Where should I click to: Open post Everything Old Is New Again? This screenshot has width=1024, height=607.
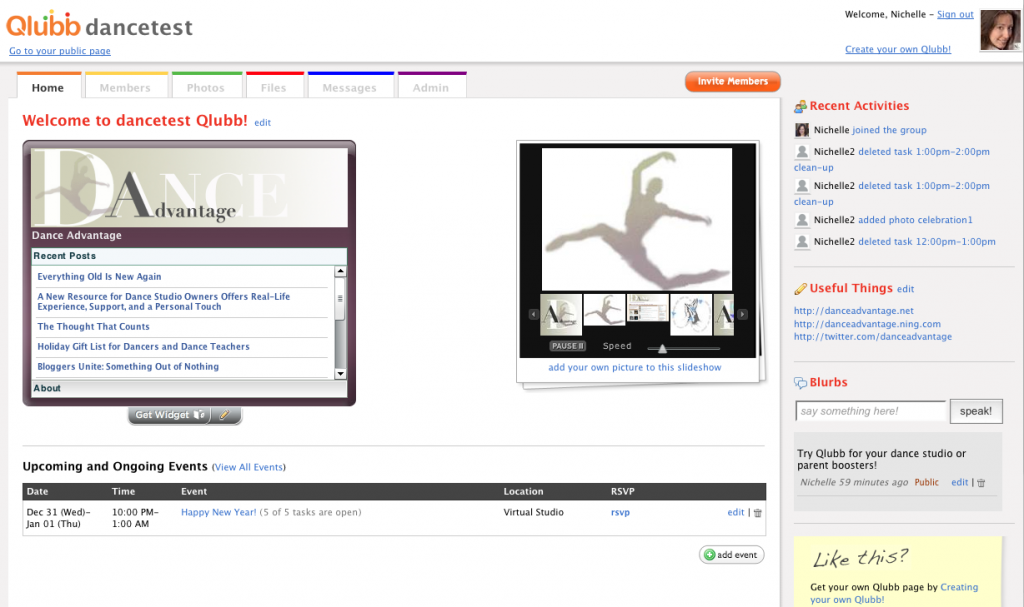[x=99, y=277]
